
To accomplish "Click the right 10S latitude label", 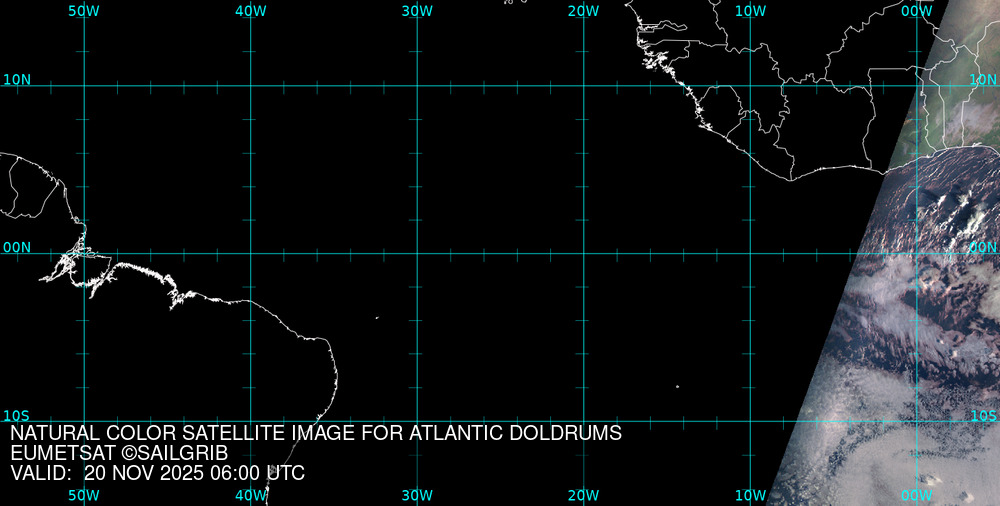I will click(x=983, y=415).
